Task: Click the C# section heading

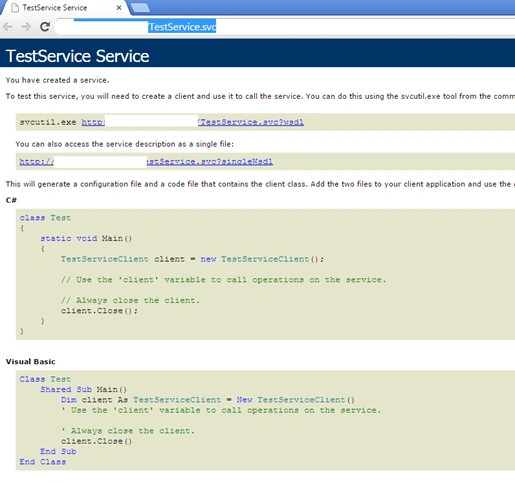Action: pos(11,200)
